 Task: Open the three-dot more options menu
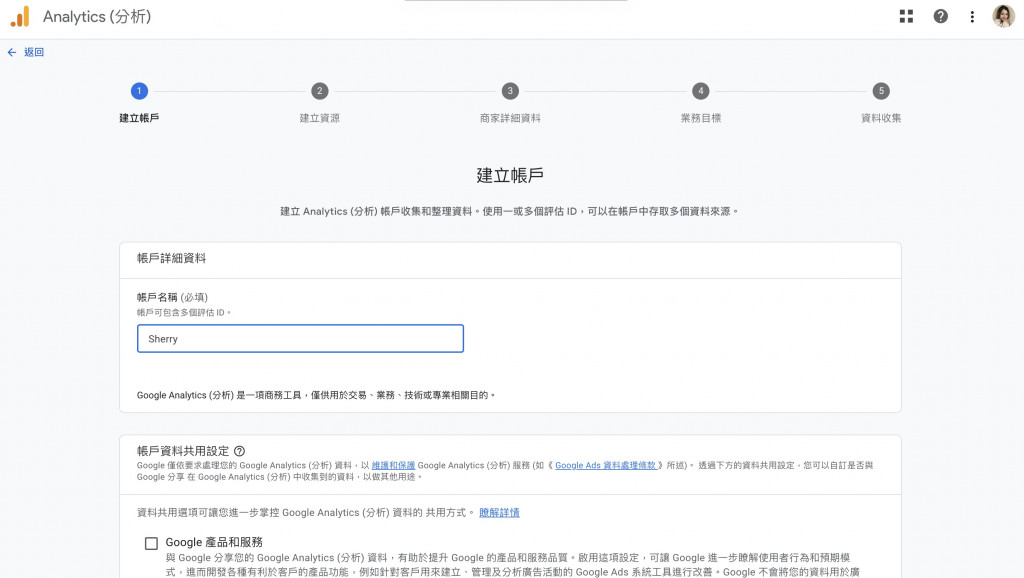pyautogui.click(x=972, y=16)
